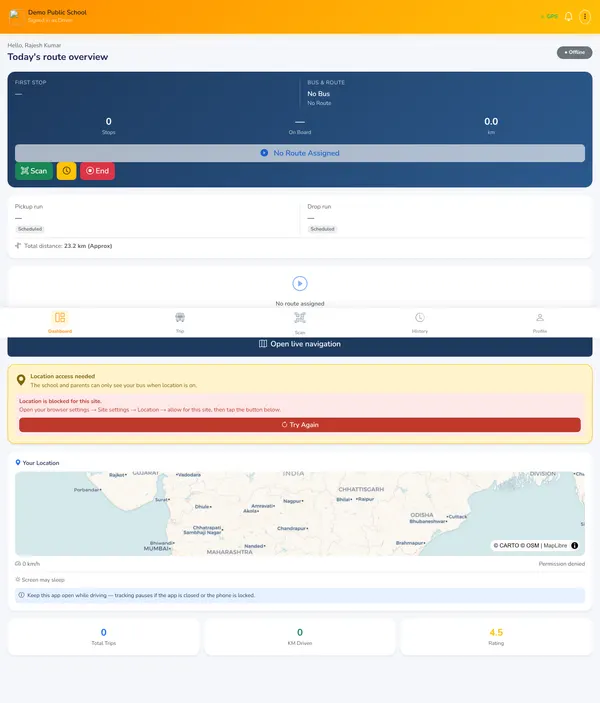
Task: Click the location pin warning icon
Action: pyautogui.click(x=21, y=380)
